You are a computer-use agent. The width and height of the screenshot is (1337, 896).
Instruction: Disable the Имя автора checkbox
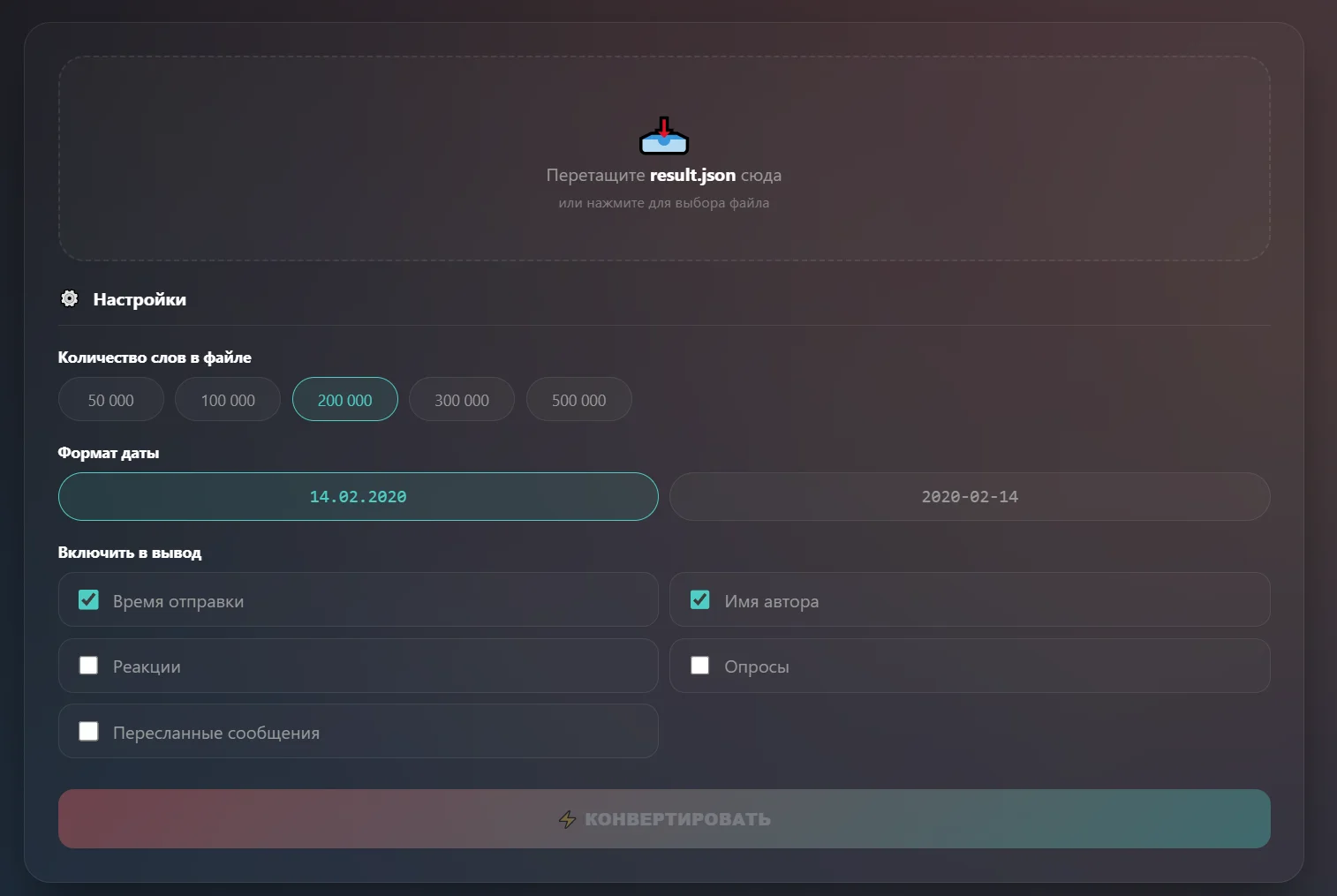point(700,600)
